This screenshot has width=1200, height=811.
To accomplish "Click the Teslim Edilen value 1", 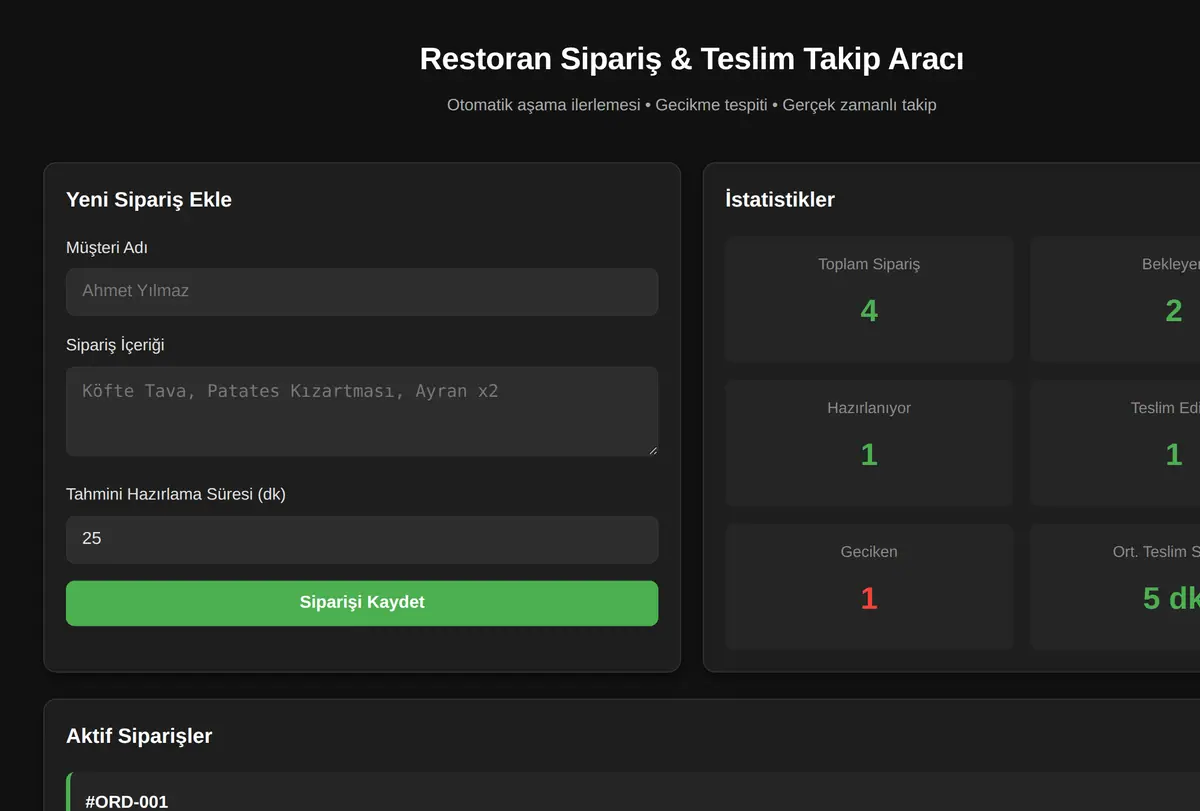I will [1174, 455].
